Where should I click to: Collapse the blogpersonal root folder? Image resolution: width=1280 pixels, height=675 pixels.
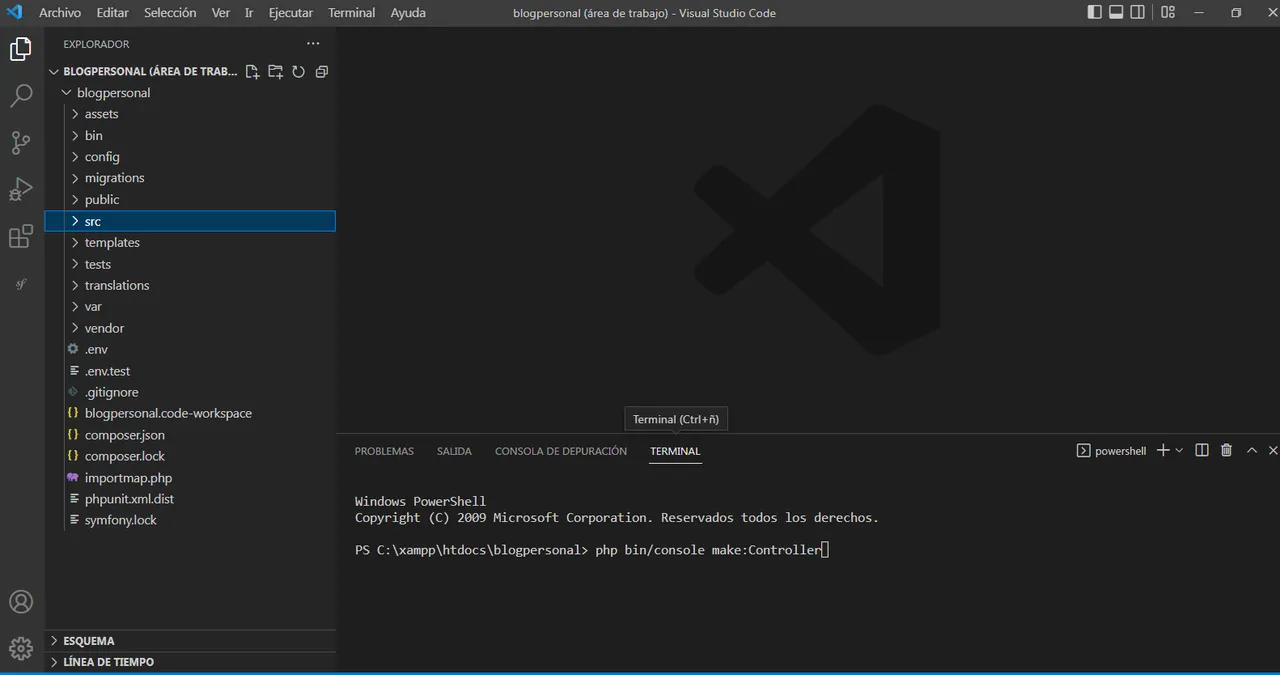point(66,93)
